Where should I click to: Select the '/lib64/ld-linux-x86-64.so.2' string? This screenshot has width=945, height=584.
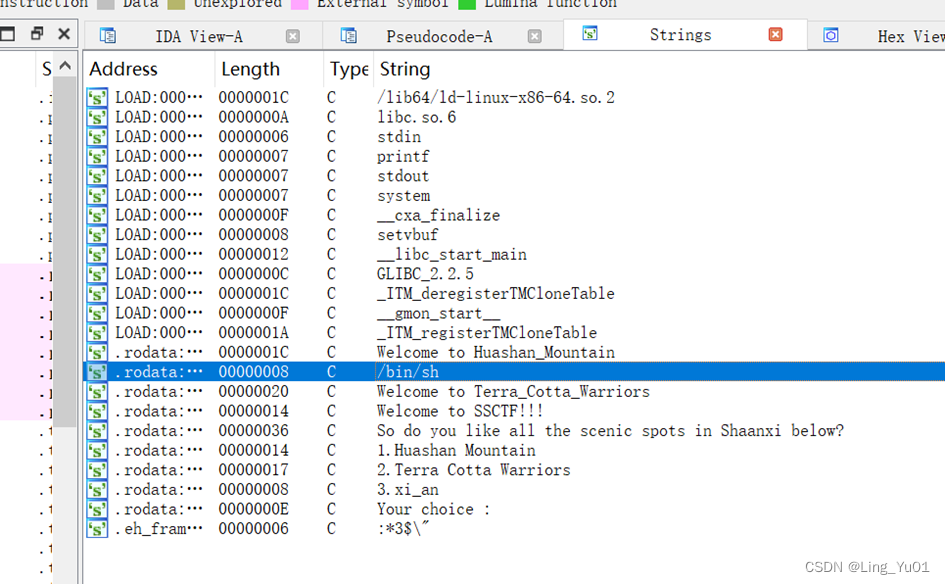click(x=496, y=98)
